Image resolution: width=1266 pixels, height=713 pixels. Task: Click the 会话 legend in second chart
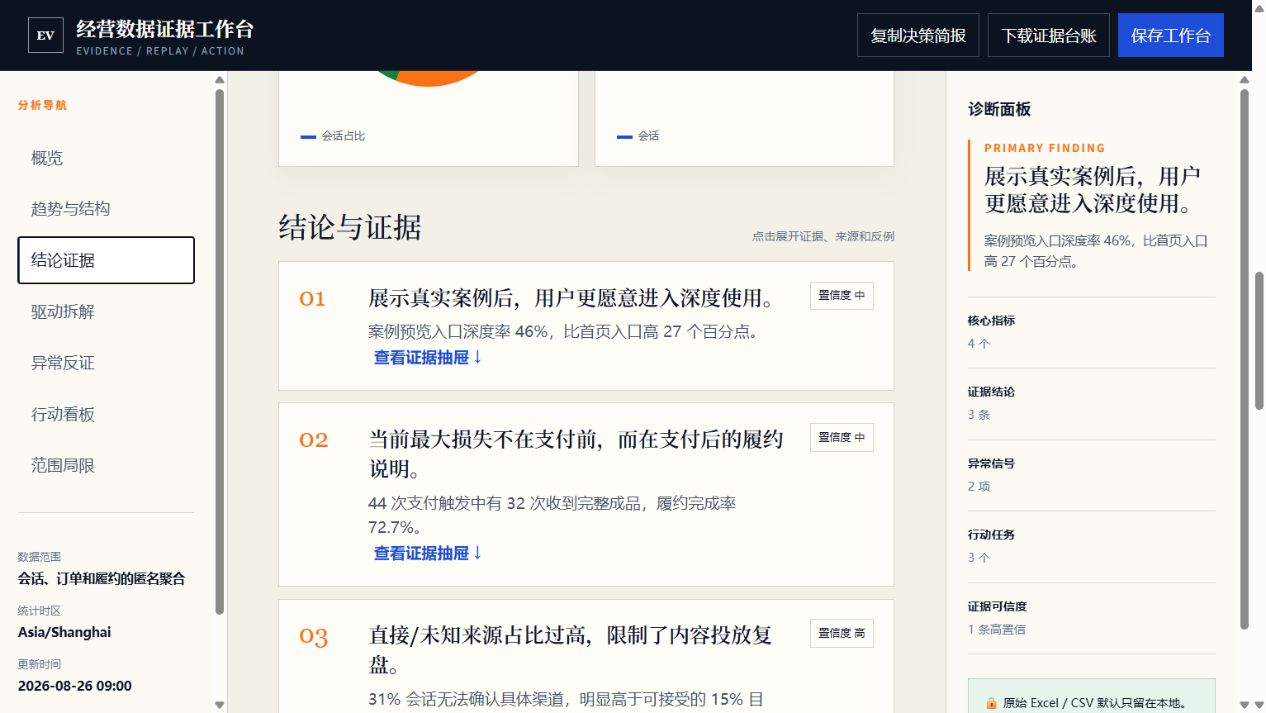tap(638, 136)
